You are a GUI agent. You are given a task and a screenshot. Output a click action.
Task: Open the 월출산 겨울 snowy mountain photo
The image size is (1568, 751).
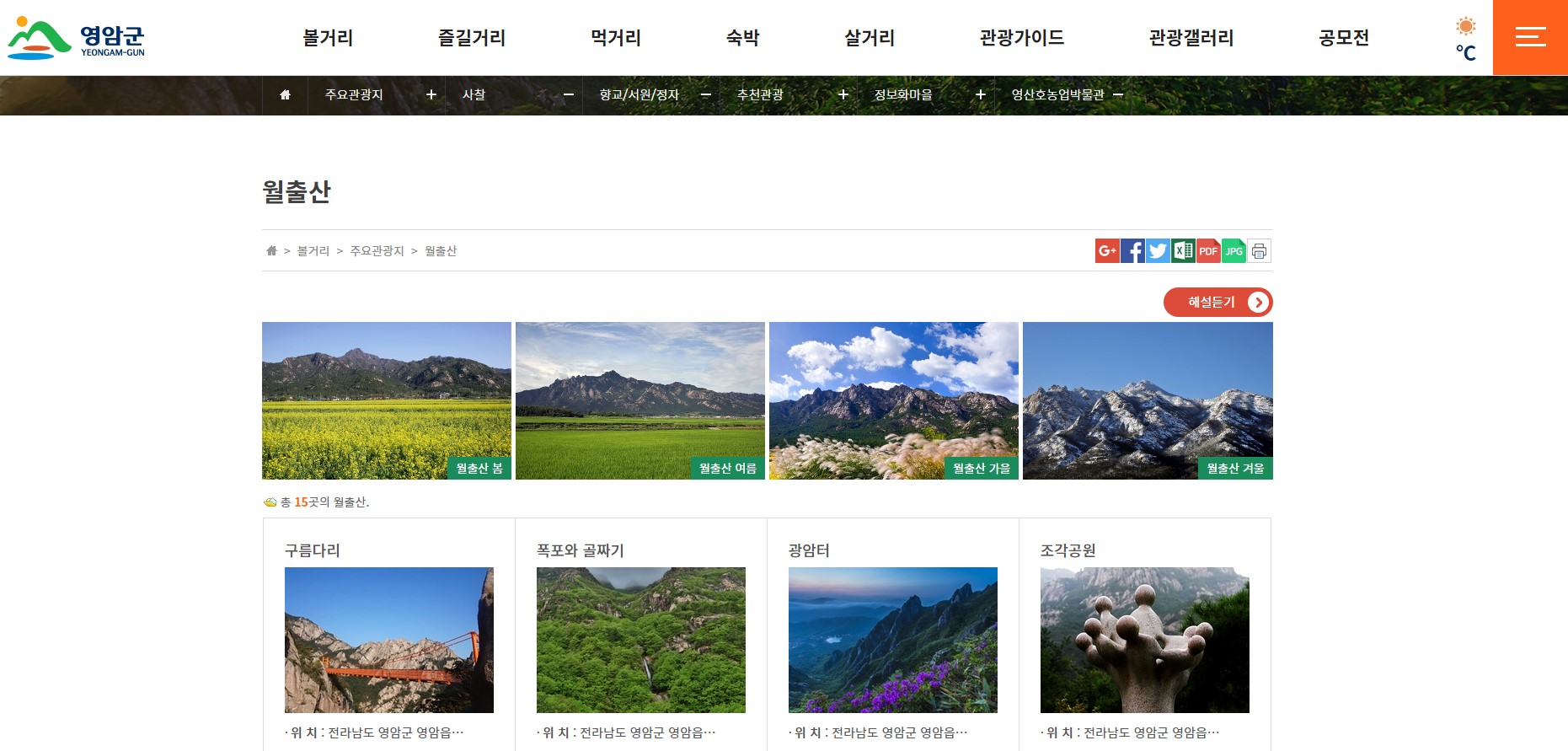[x=1148, y=400]
